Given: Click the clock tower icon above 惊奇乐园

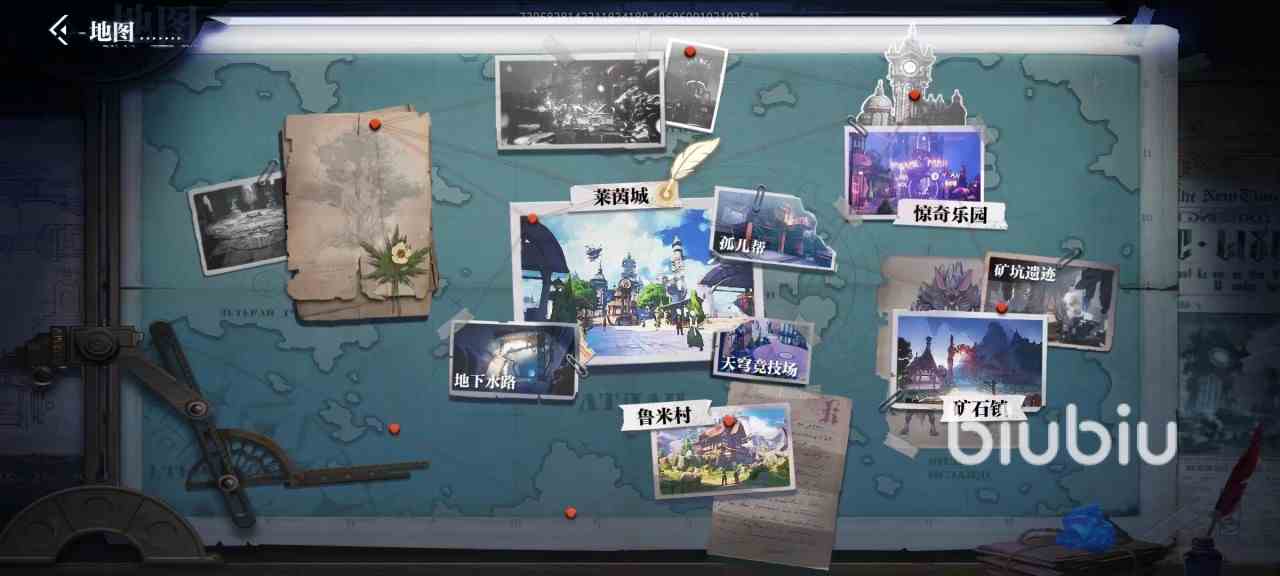Looking at the screenshot, I should pyautogui.click(x=912, y=77).
